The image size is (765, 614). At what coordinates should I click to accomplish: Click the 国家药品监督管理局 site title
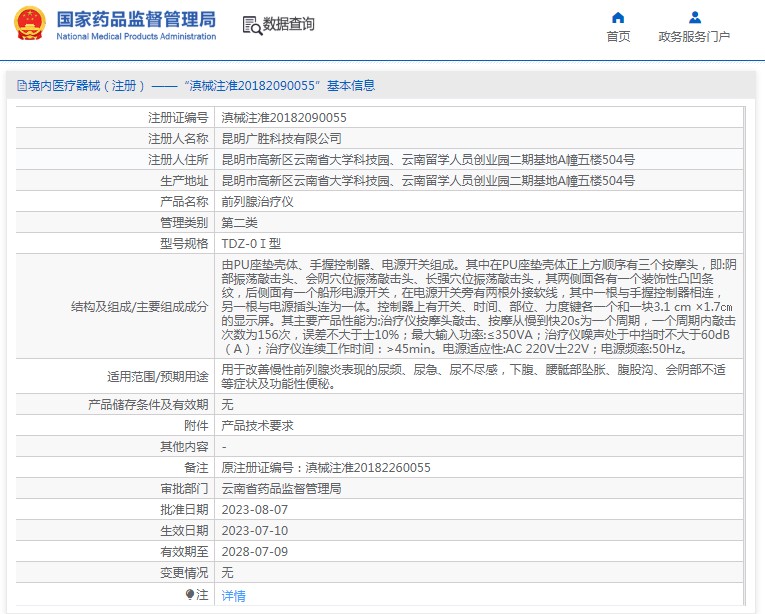(135, 19)
